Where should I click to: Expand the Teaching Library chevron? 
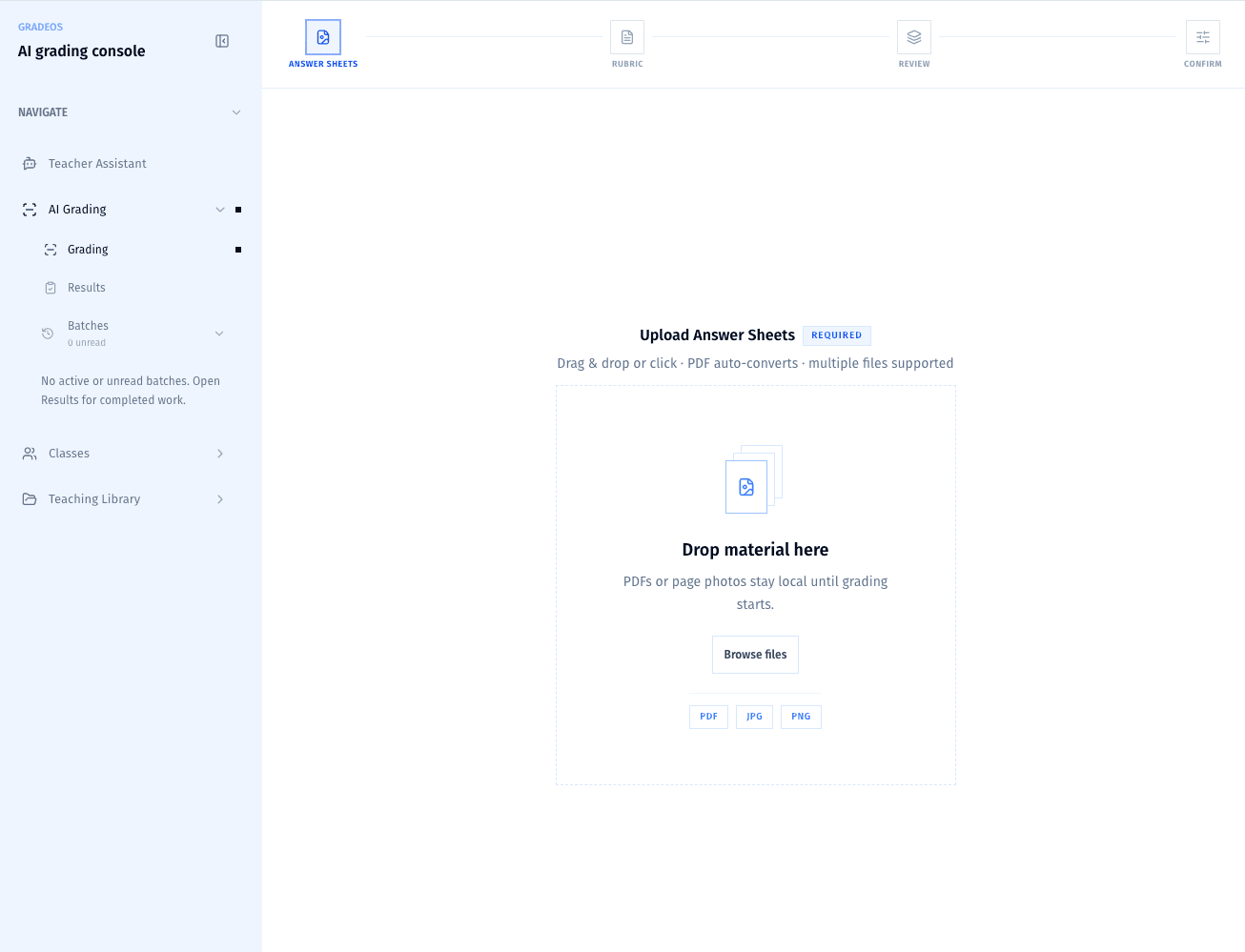pos(220,499)
